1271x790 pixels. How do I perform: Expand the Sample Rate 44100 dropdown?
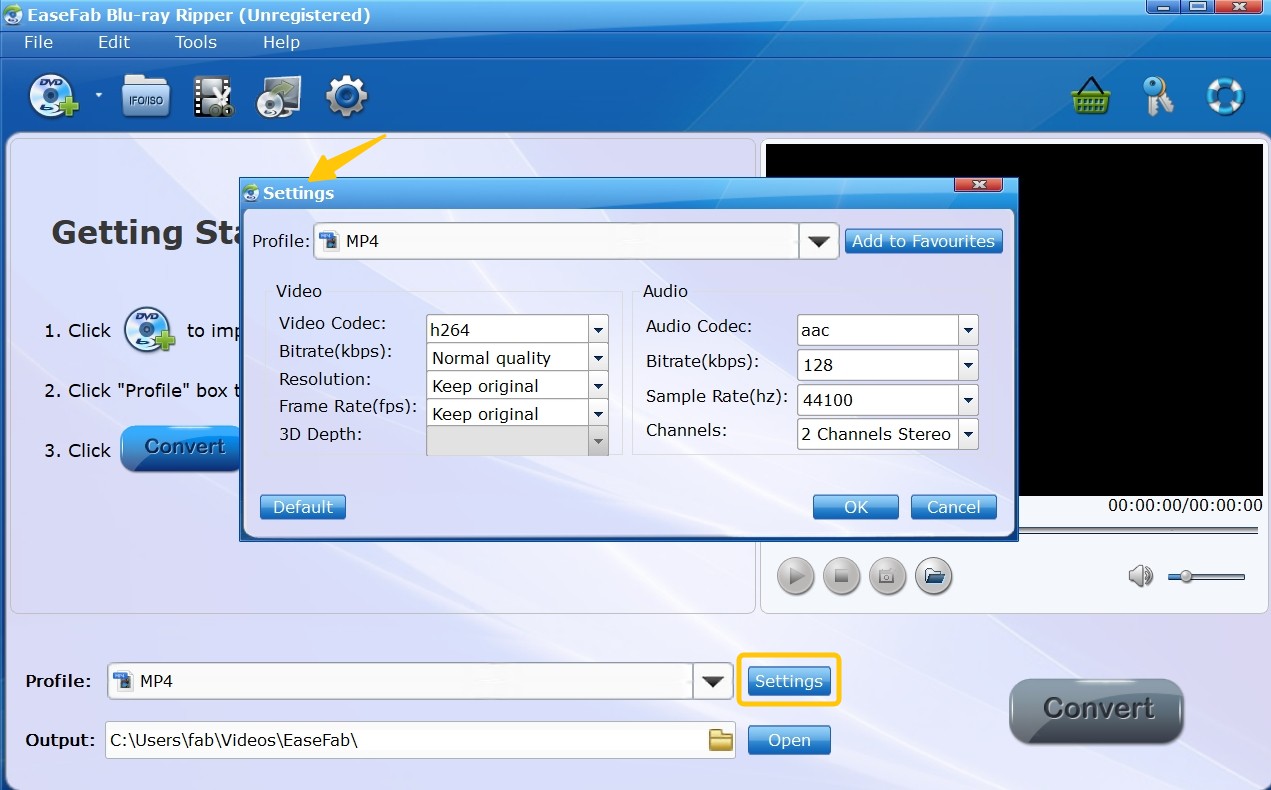[x=968, y=400]
